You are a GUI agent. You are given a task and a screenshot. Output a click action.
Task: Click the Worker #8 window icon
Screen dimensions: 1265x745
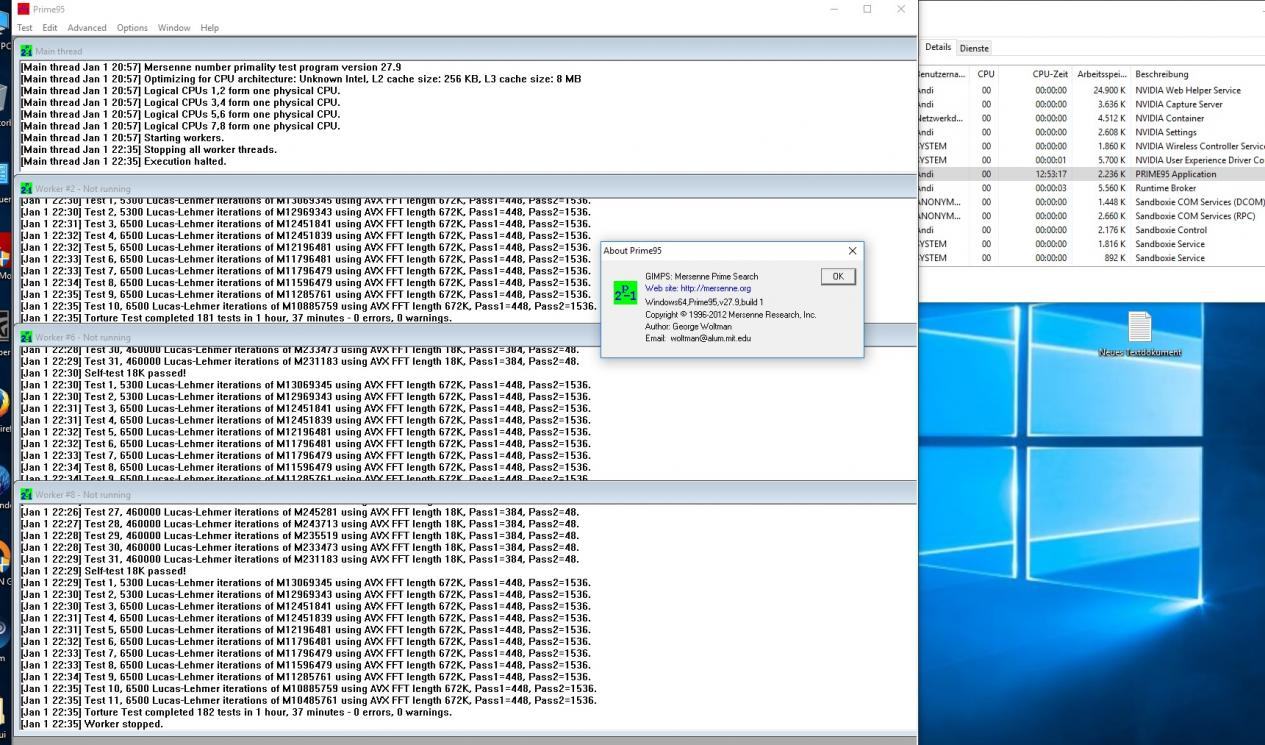pos(26,494)
